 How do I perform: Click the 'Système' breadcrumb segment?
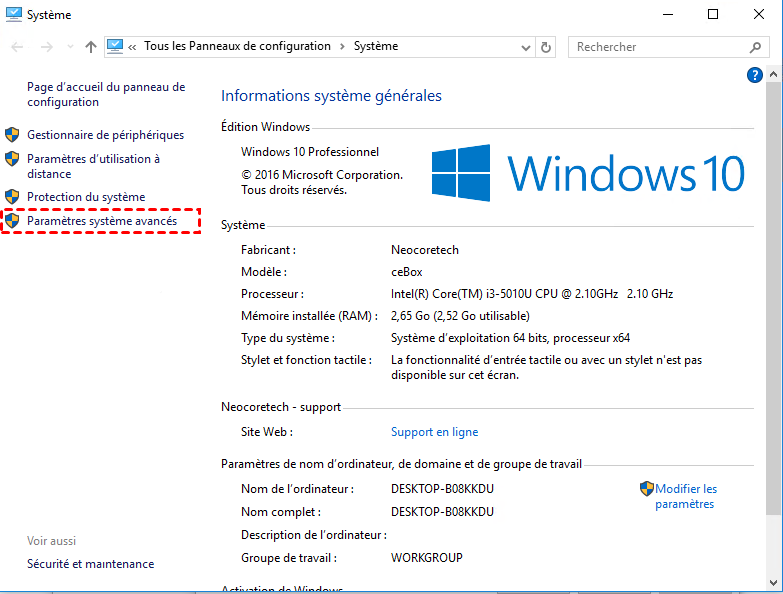click(x=376, y=46)
